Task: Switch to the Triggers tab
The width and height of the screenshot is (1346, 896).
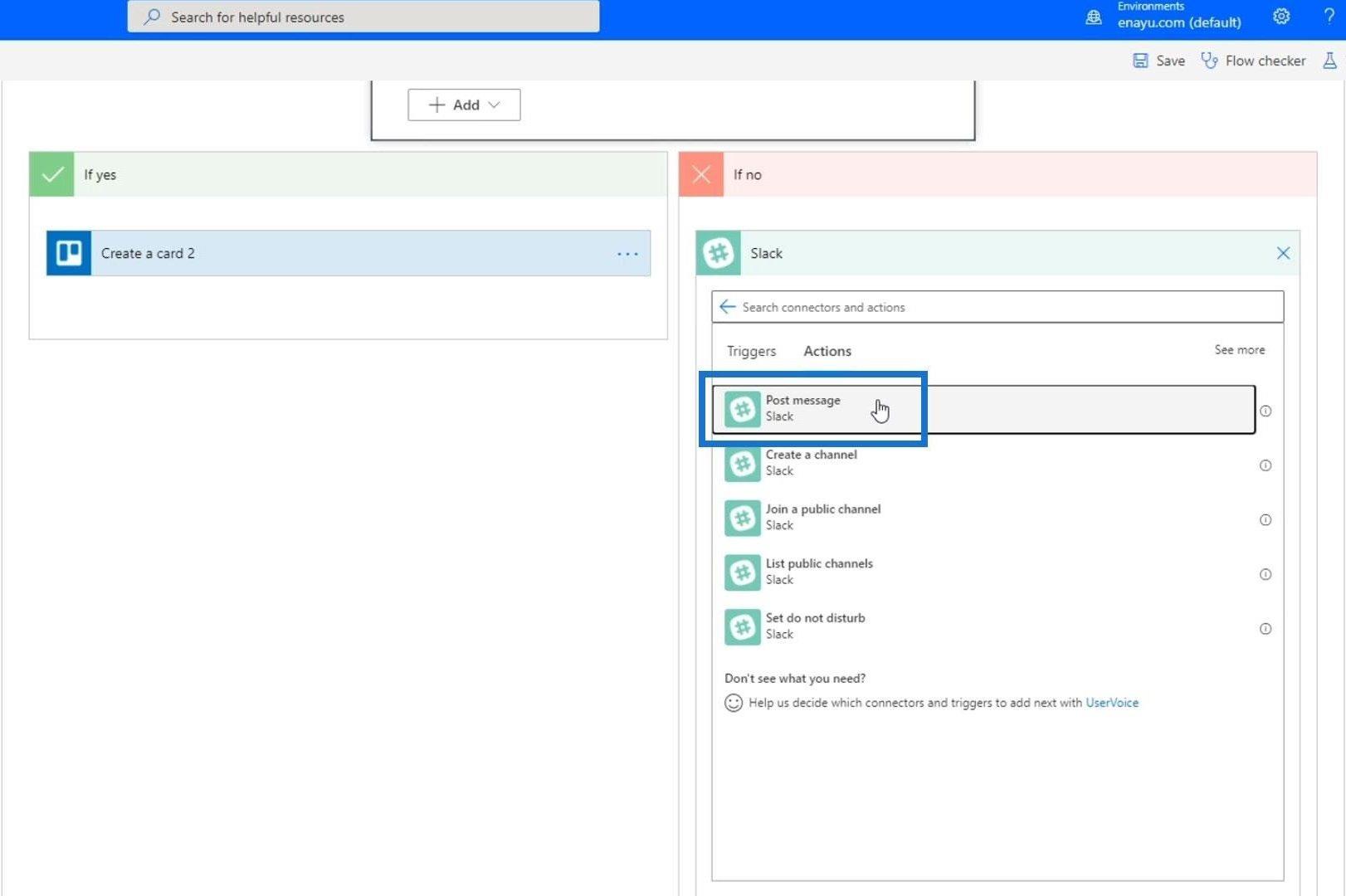Action: [x=751, y=351]
